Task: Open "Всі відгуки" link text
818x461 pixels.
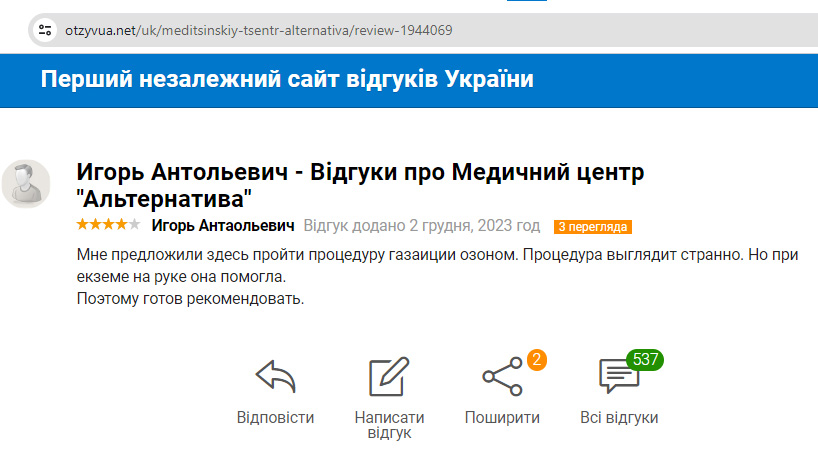Action: (x=619, y=418)
